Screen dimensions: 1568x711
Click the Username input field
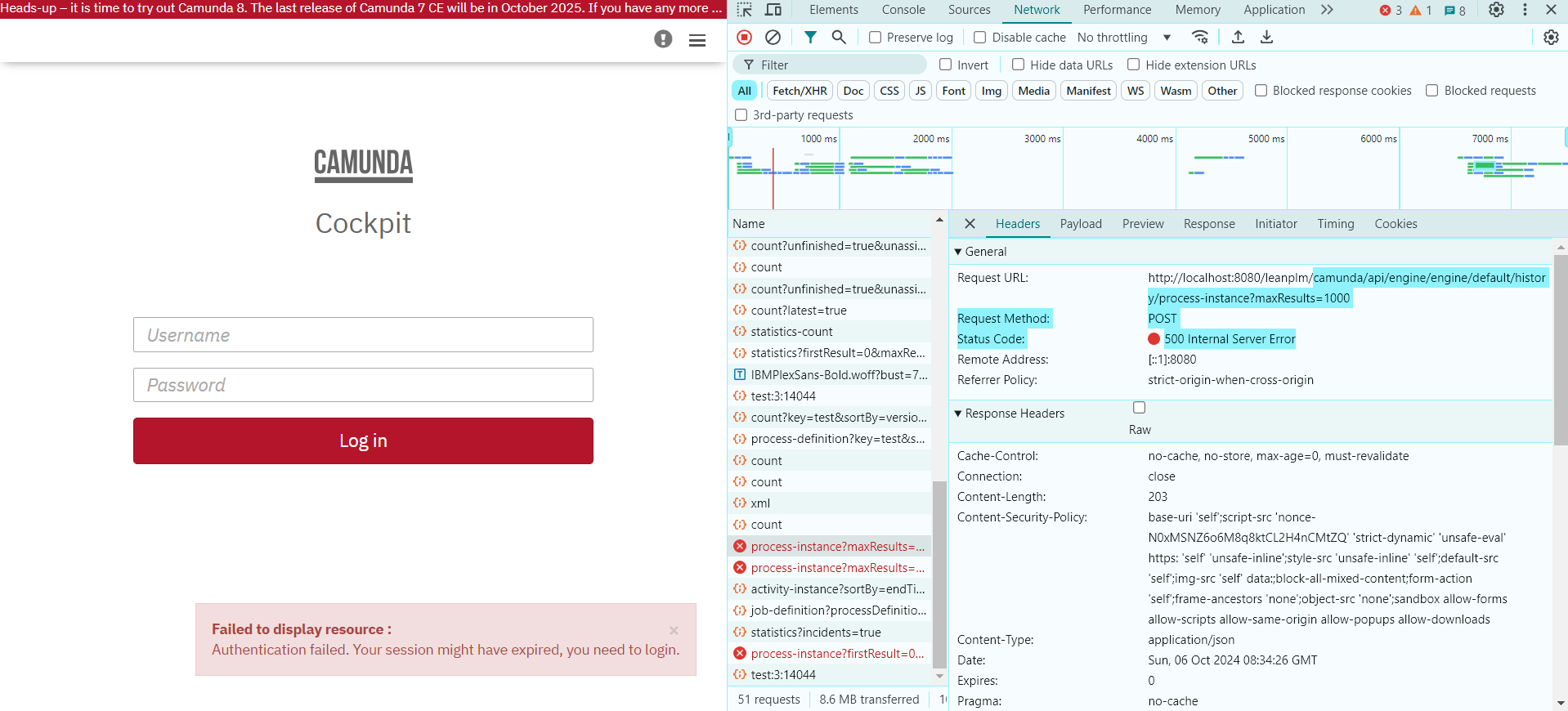pyautogui.click(x=363, y=335)
